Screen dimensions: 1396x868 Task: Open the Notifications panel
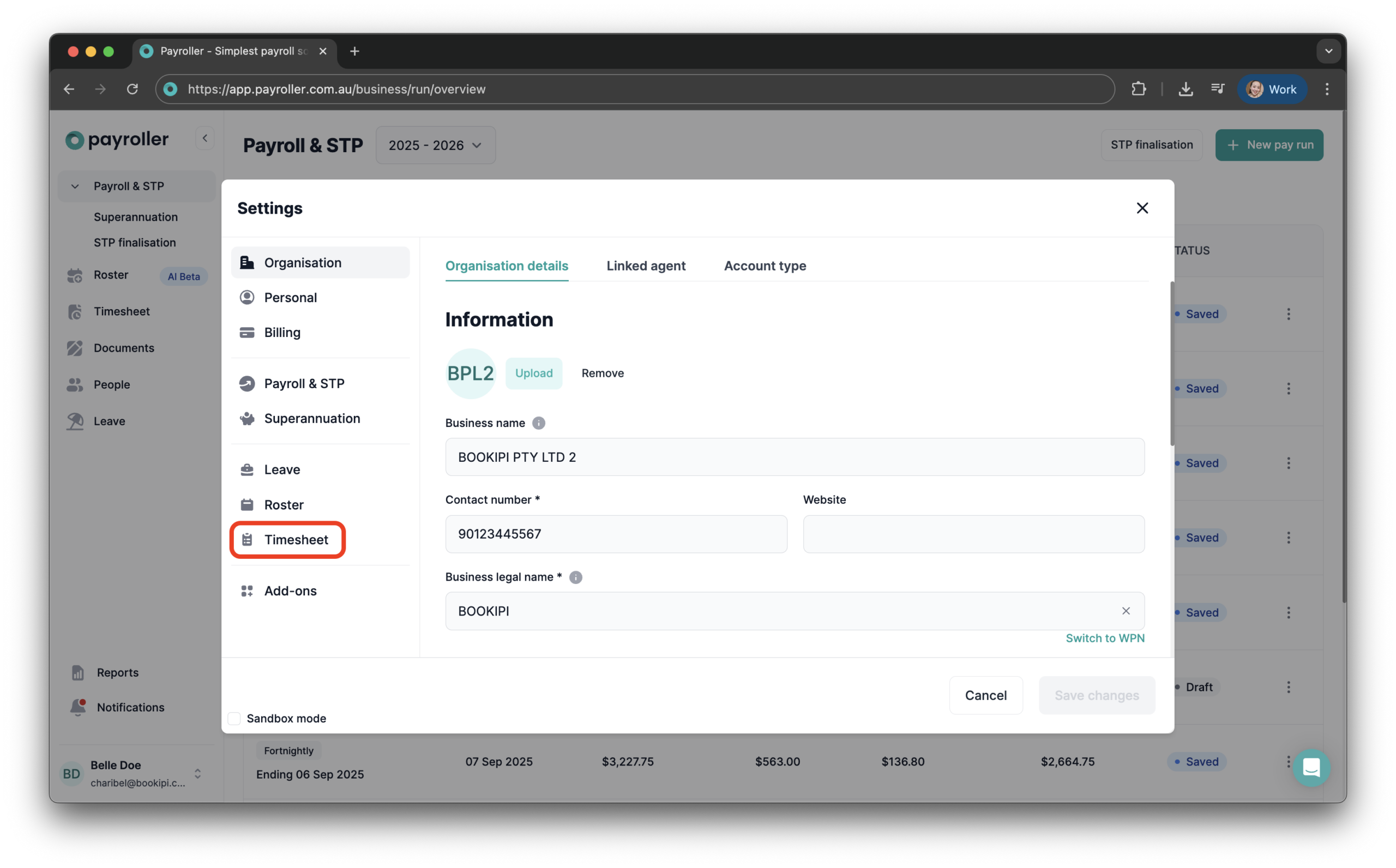click(x=130, y=707)
